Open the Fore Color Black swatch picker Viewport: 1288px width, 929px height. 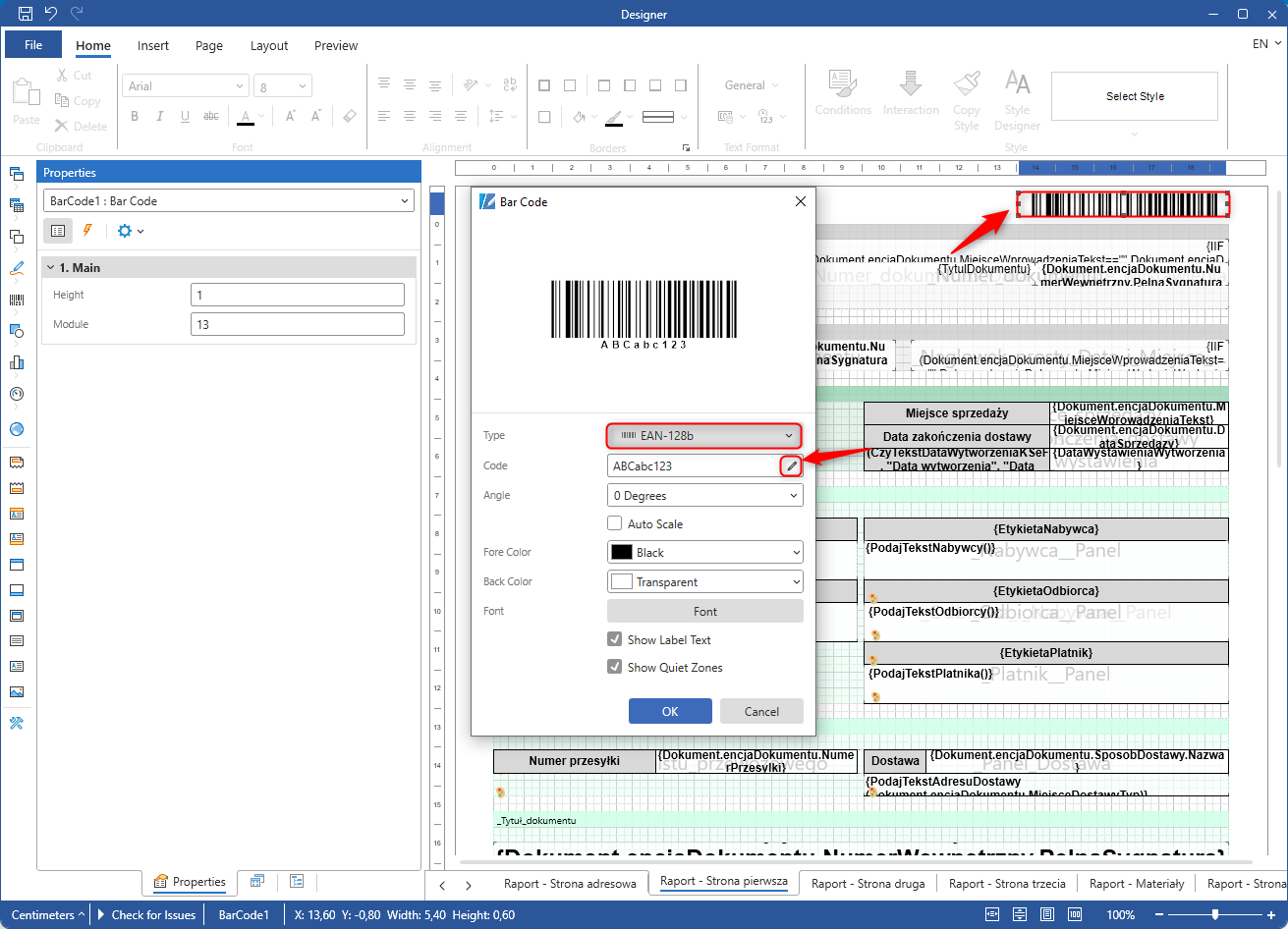[704, 553]
